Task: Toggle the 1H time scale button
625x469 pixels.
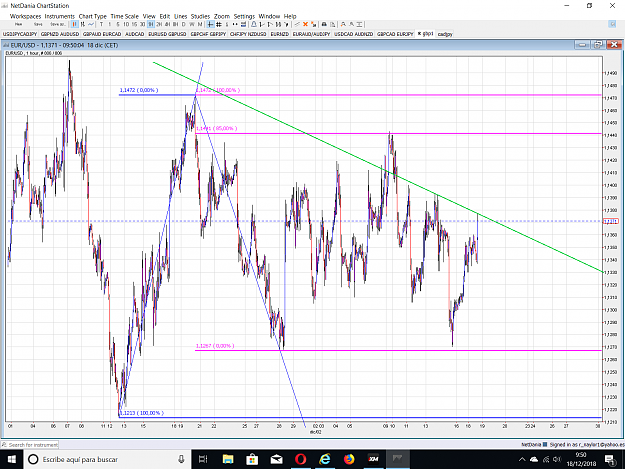Action: click(151, 24)
